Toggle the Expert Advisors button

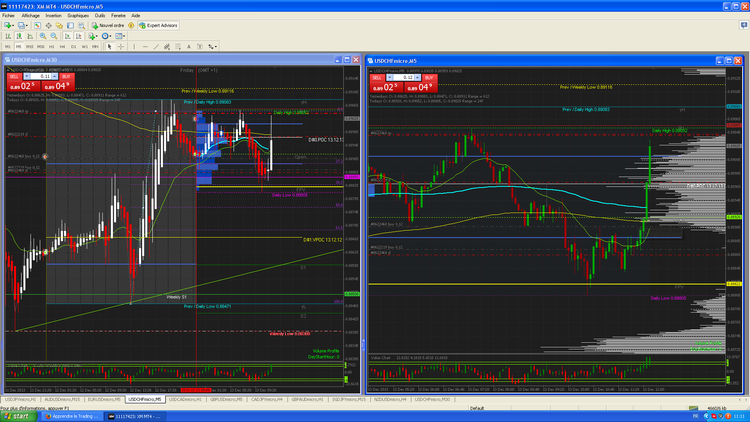coord(158,25)
